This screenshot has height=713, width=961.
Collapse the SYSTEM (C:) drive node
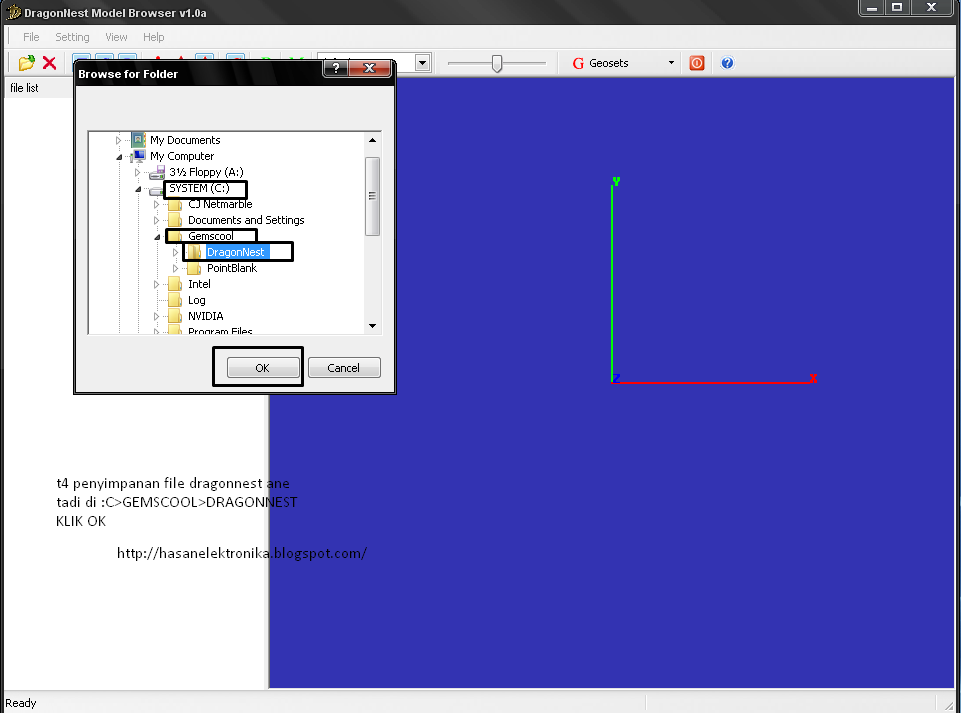point(139,189)
